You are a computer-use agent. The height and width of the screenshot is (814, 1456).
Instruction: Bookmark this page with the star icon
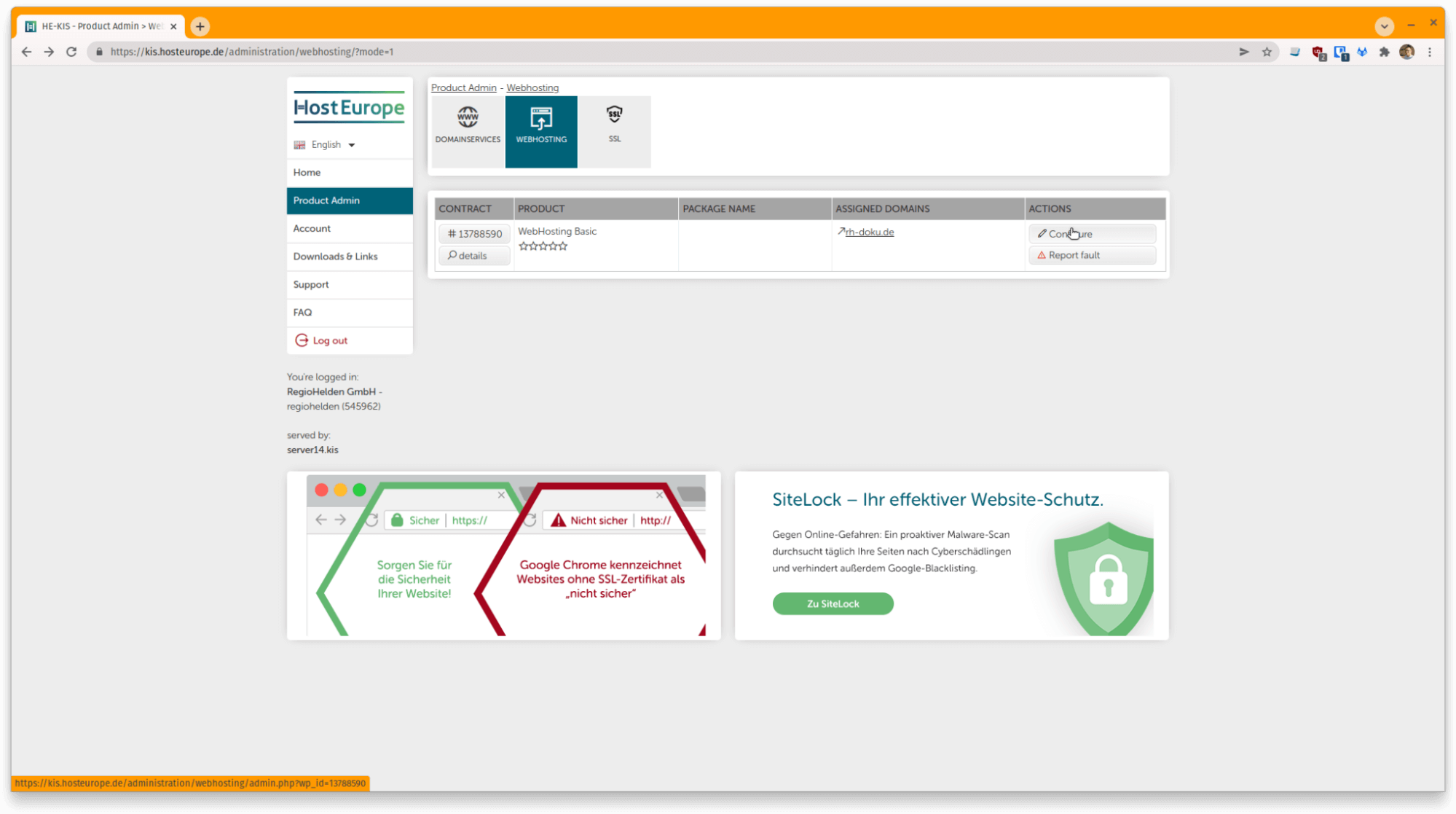tap(1267, 52)
